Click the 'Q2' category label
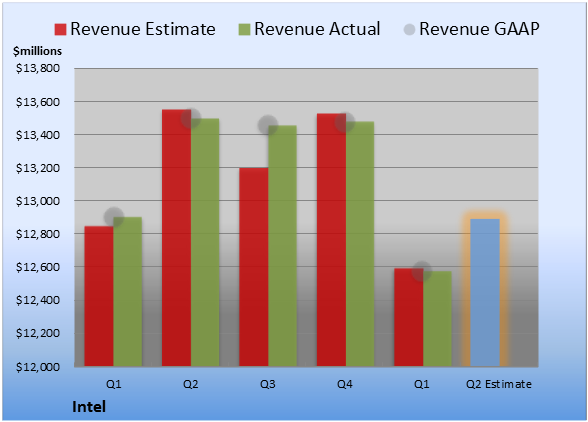Viewport: 588px width, 422px height. point(191,384)
